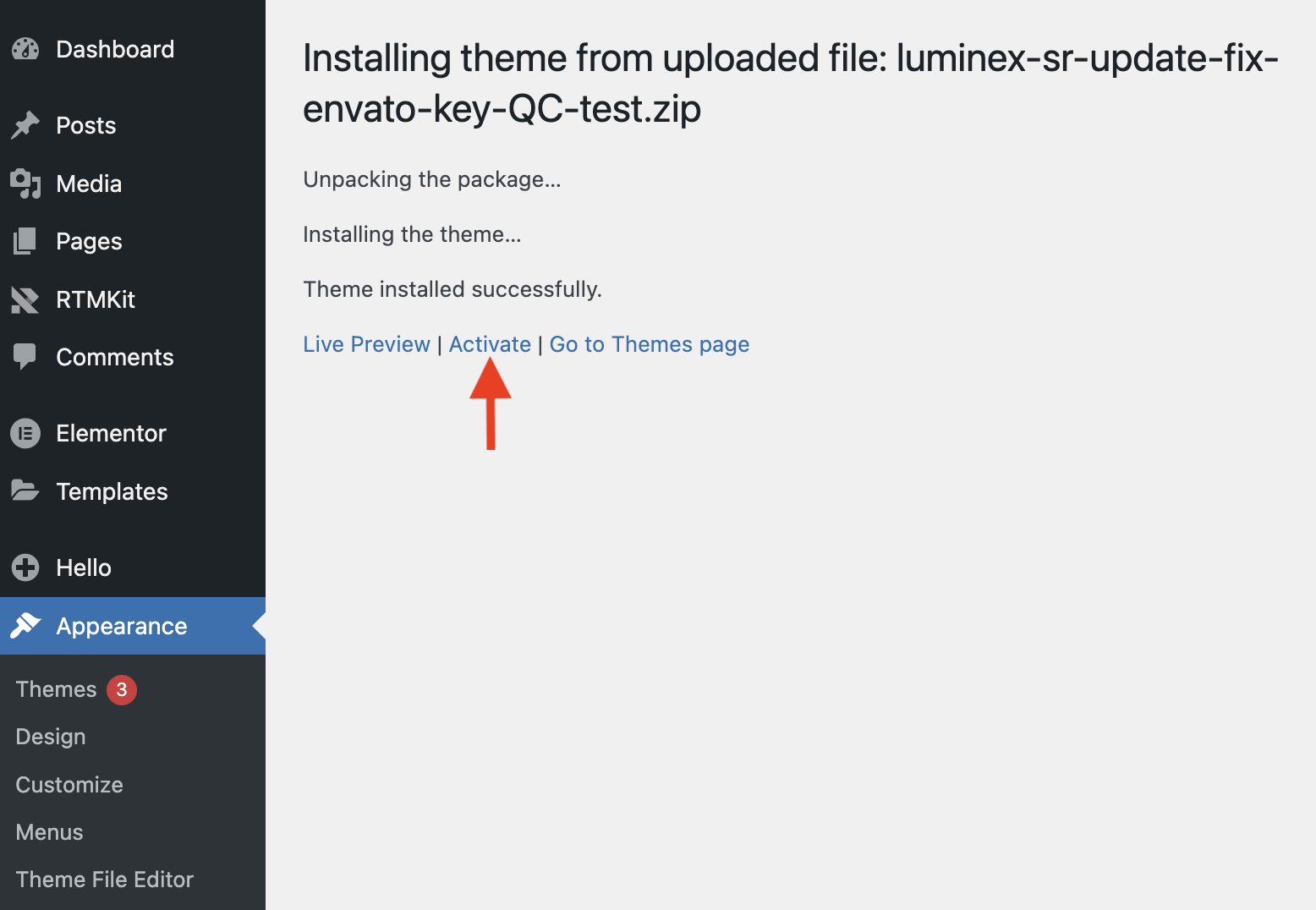
Task: Open Live Preview of the theme
Action: pos(366,344)
